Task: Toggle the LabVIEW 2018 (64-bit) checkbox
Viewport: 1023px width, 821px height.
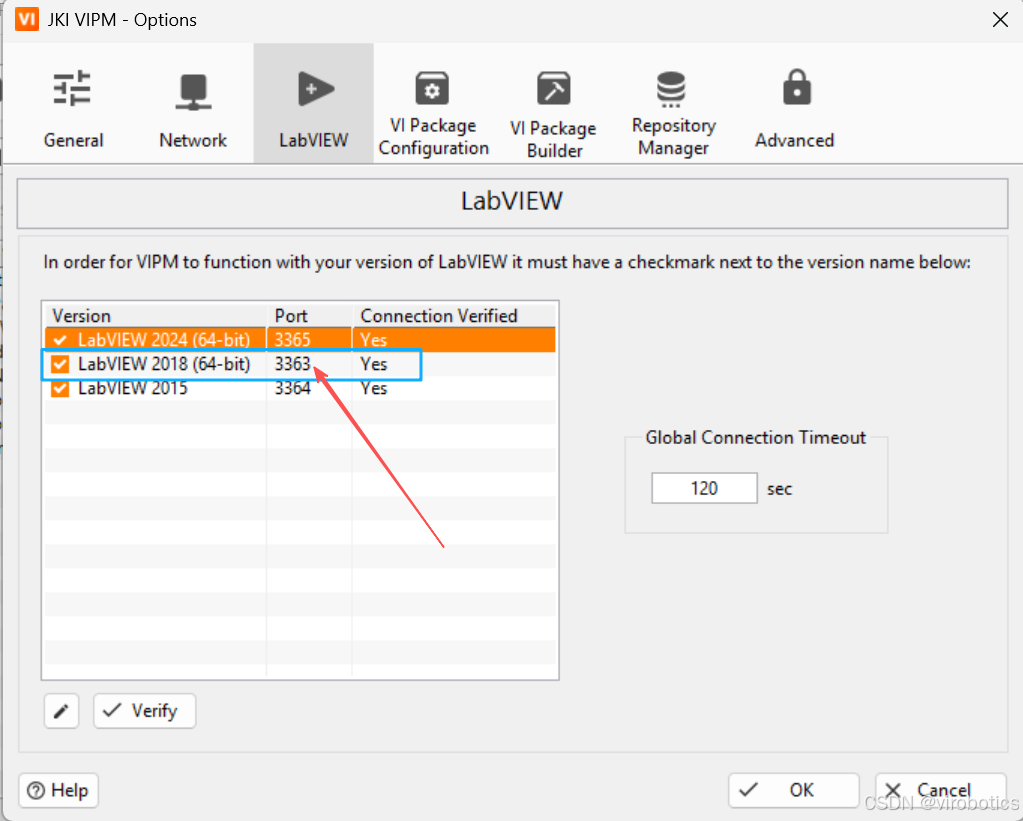Action: click(x=58, y=364)
